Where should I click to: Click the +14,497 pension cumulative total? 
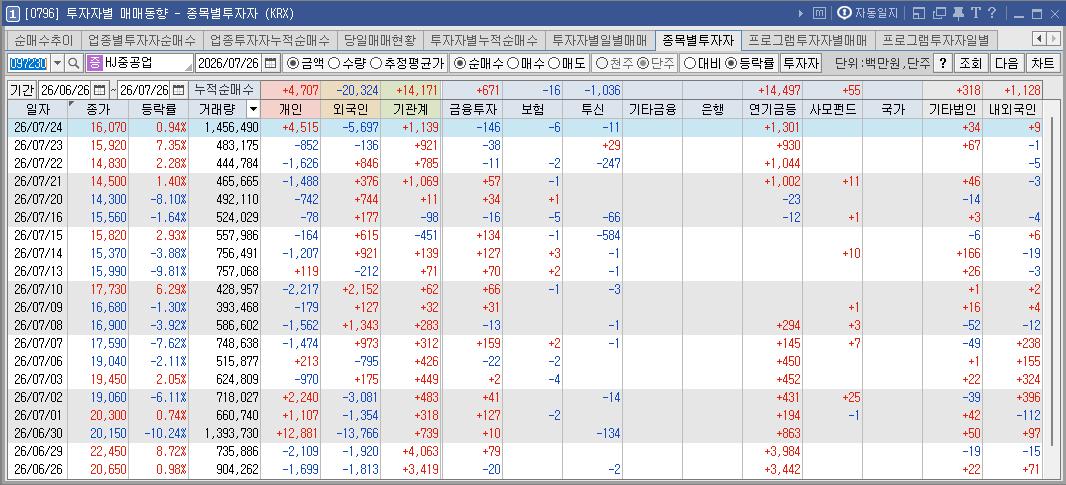(772, 90)
